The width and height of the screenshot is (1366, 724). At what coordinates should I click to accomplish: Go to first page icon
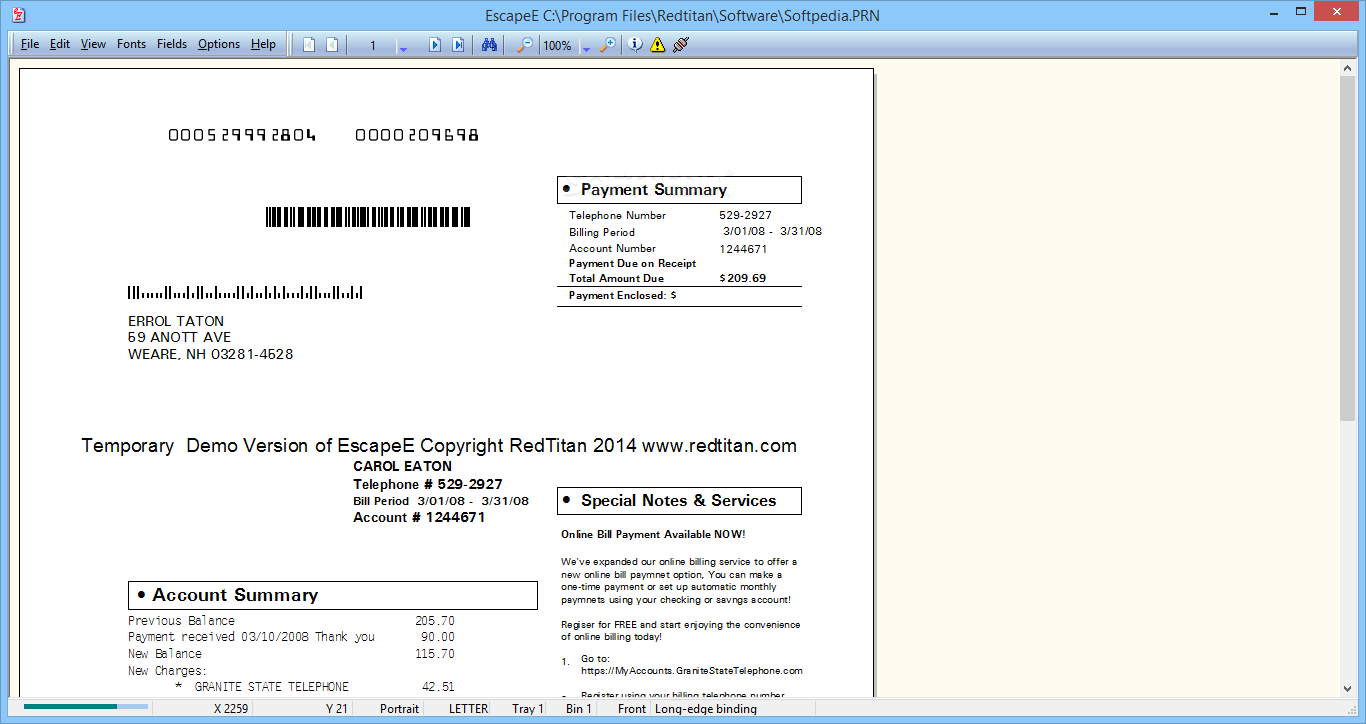309,45
